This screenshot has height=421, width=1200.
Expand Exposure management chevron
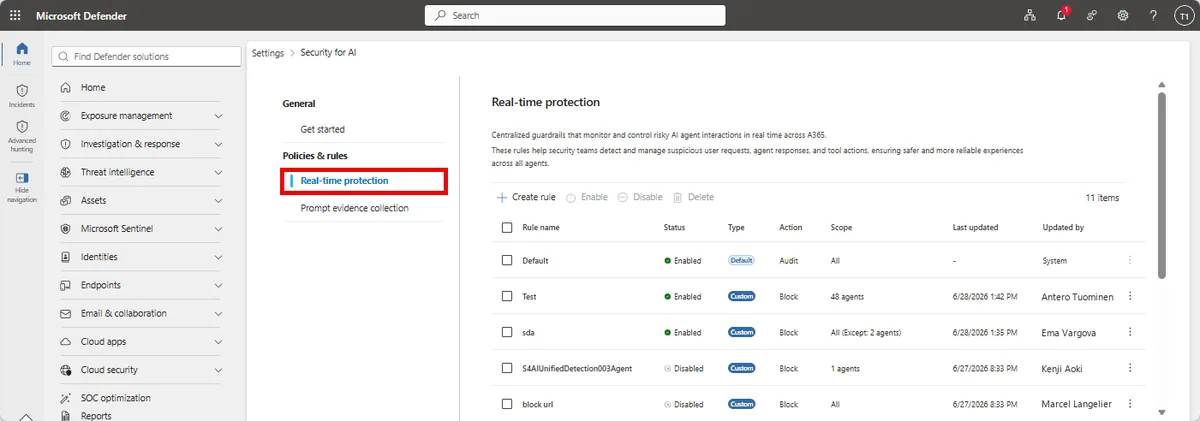tap(219, 116)
